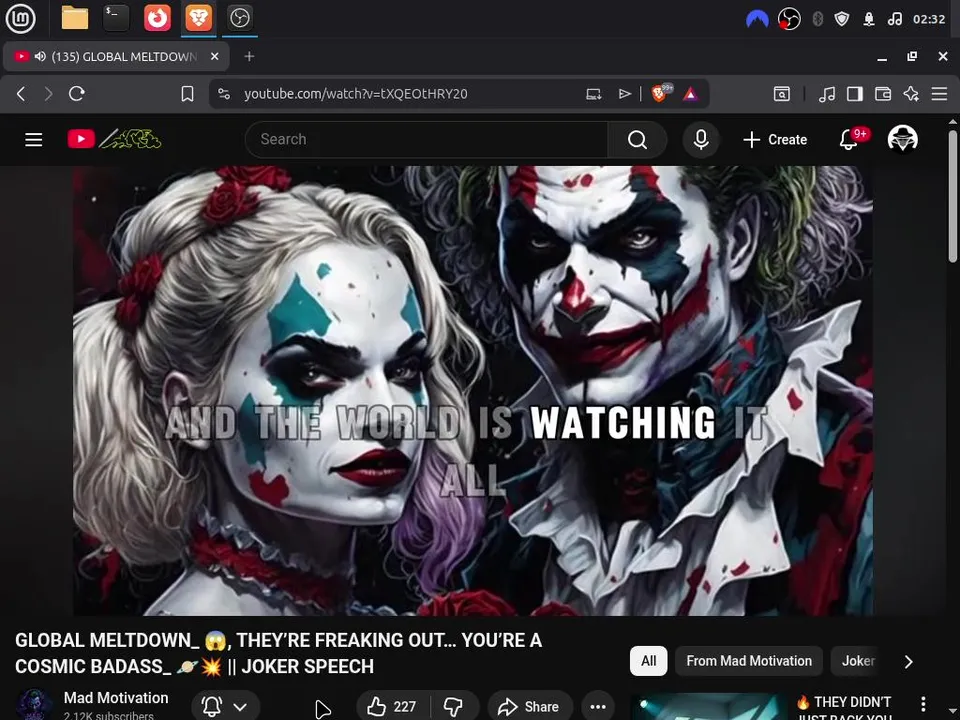Select the All filter chip
960x720 pixels.
coord(648,661)
